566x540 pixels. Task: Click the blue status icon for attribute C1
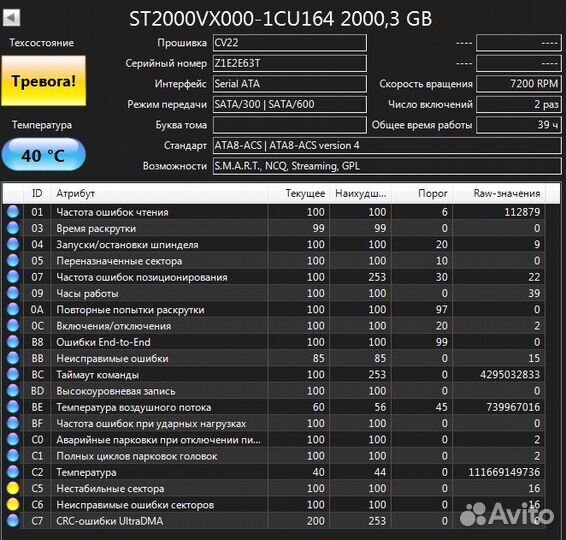click(x=13, y=456)
